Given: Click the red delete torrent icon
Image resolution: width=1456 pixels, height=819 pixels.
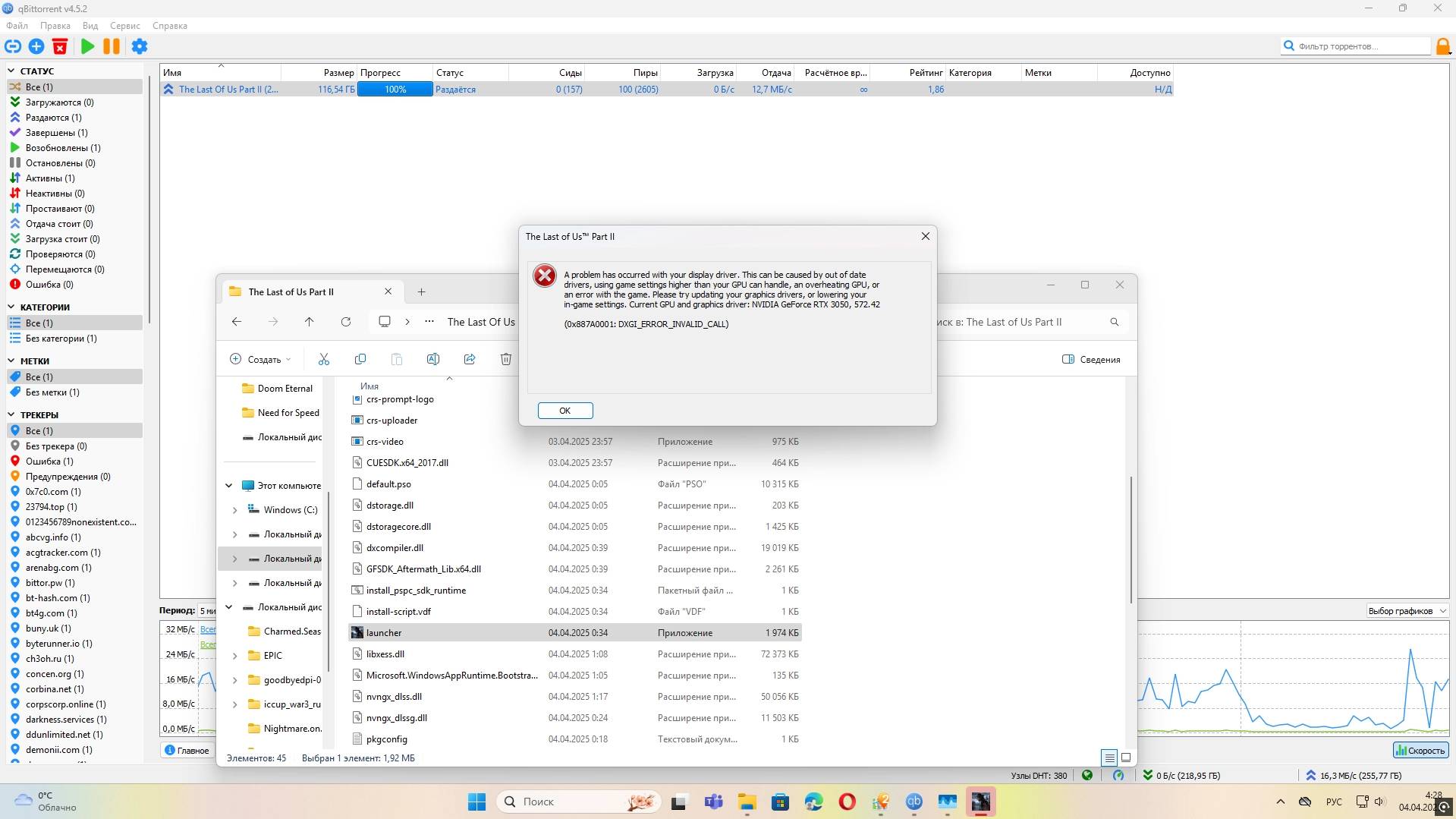Looking at the screenshot, I should click(x=60, y=46).
